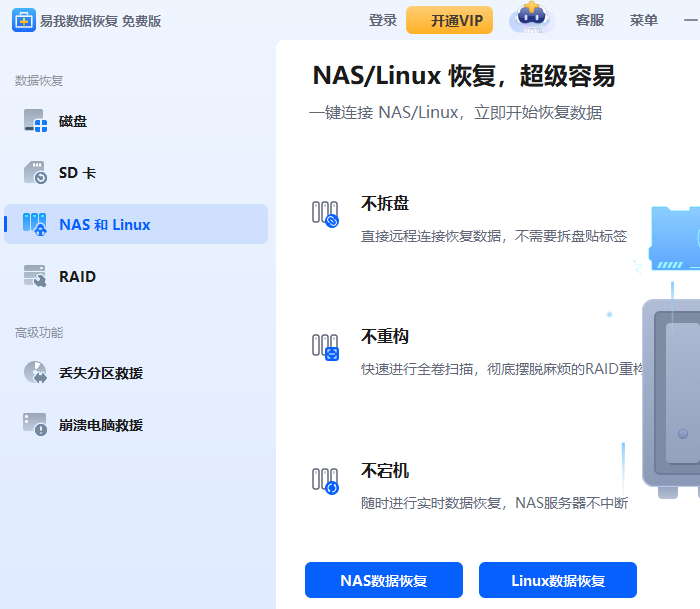The height and width of the screenshot is (609, 700).
Task: Click the 不宕机 feature icon
Action: pyautogui.click(x=325, y=481)
